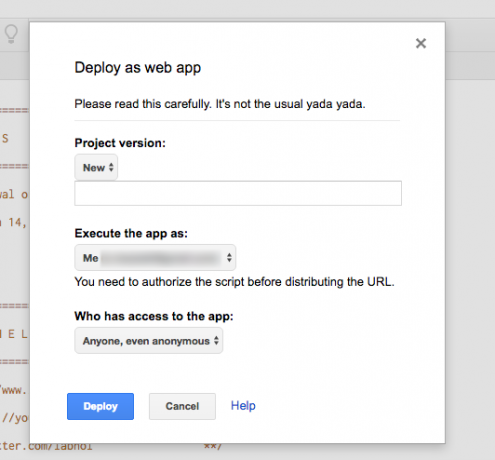This screenshot has width=495, height=460.
Task: Click the Project version label
Action: click(120, 143)
